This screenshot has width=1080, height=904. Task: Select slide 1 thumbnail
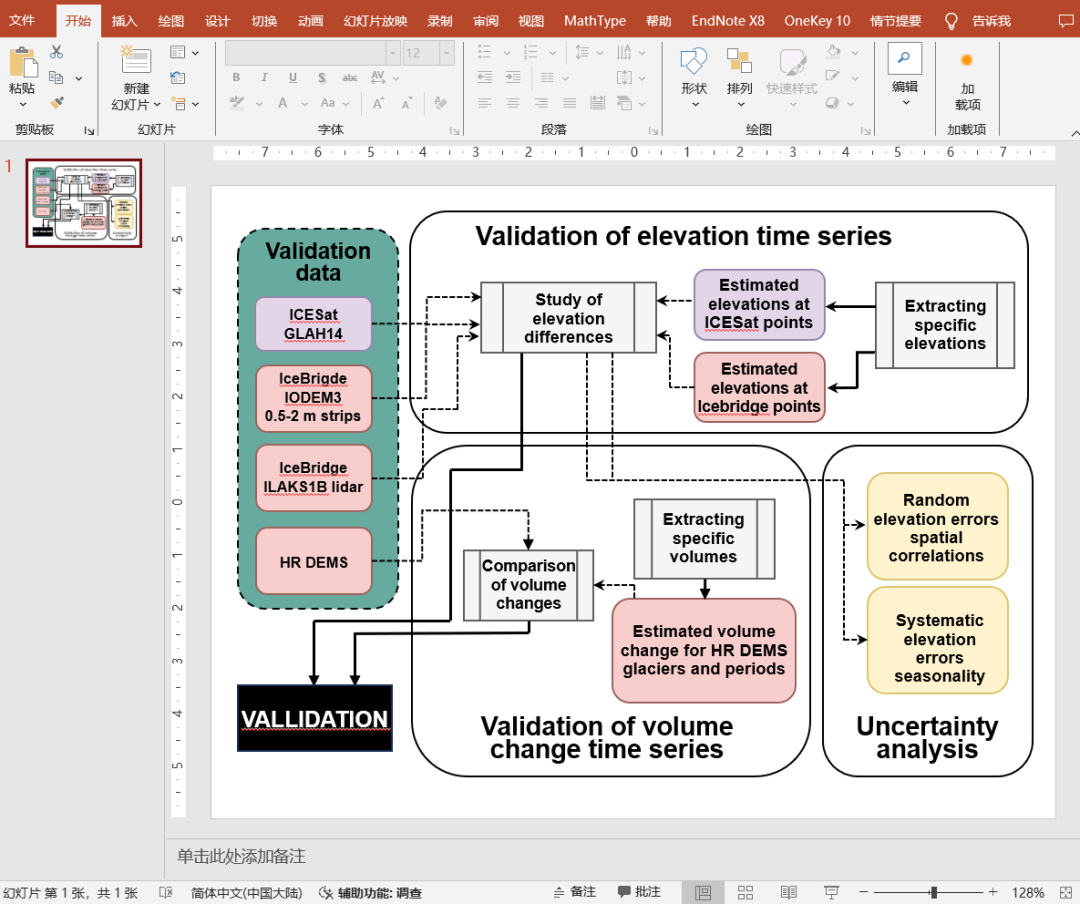pyautogui.click(x=84, y=203)
